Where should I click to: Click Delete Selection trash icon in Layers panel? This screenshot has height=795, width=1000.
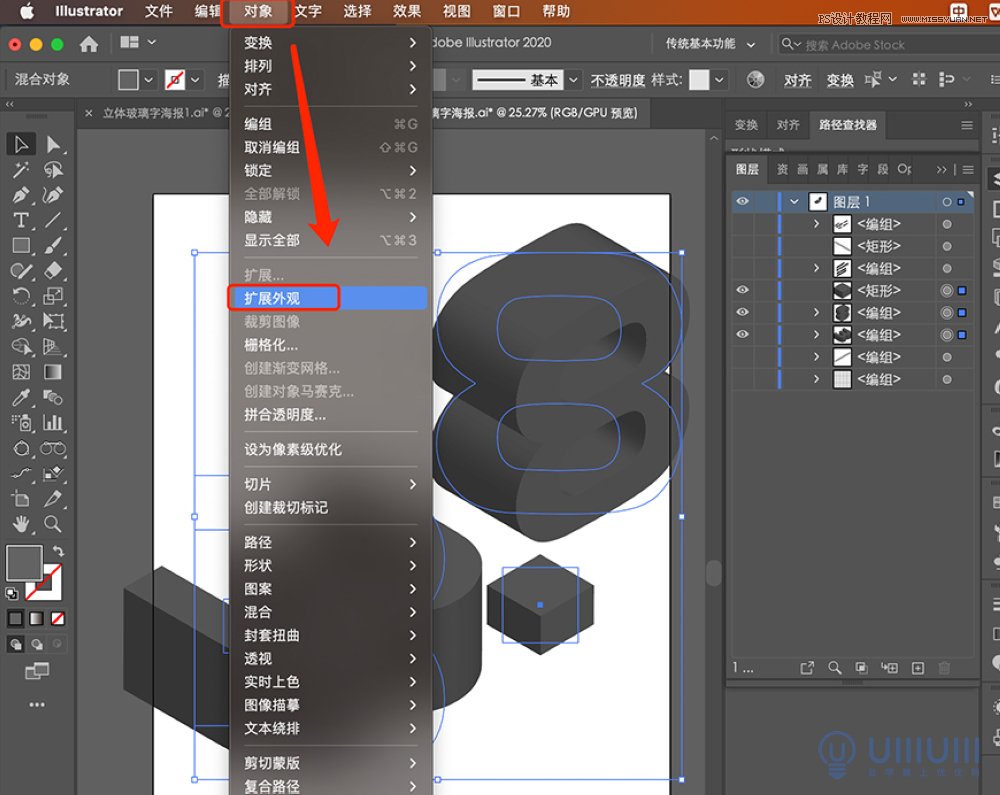pos(945,668)
